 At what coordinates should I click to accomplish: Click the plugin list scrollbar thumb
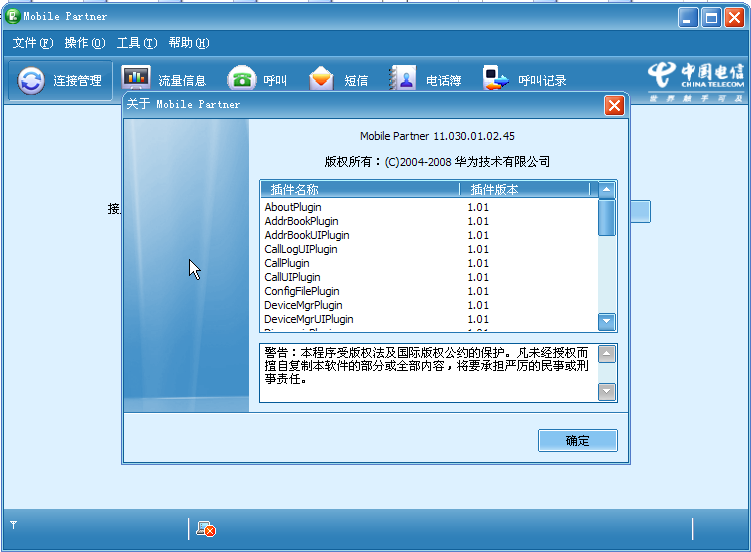[x=606, y=217]
